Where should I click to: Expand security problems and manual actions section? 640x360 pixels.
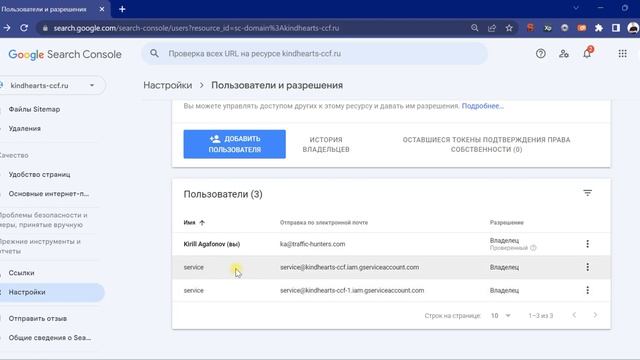click(43, 220)
